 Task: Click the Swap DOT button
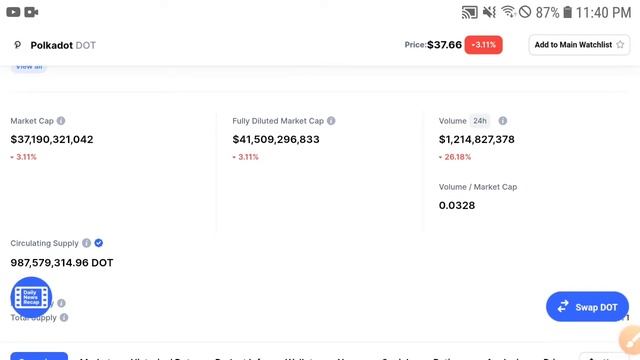pyautogui.click(x=587, y=307)
